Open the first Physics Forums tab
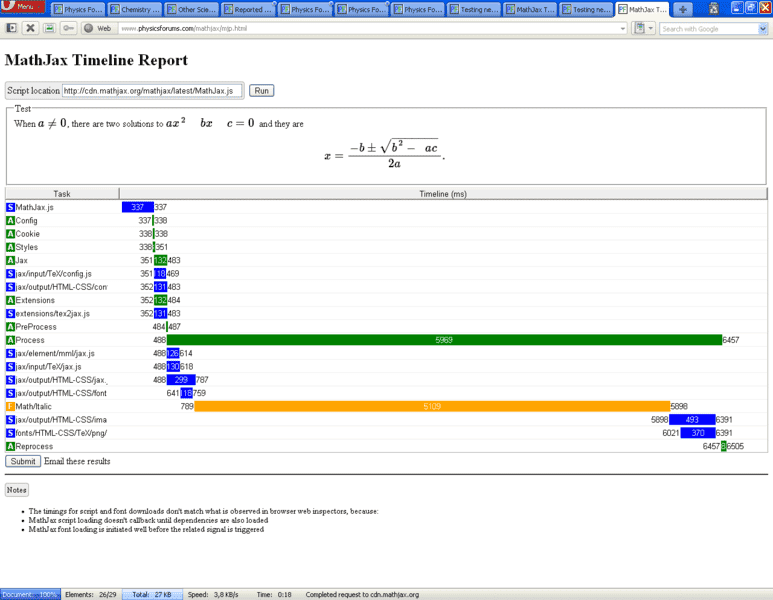 (x=78, y=9)
